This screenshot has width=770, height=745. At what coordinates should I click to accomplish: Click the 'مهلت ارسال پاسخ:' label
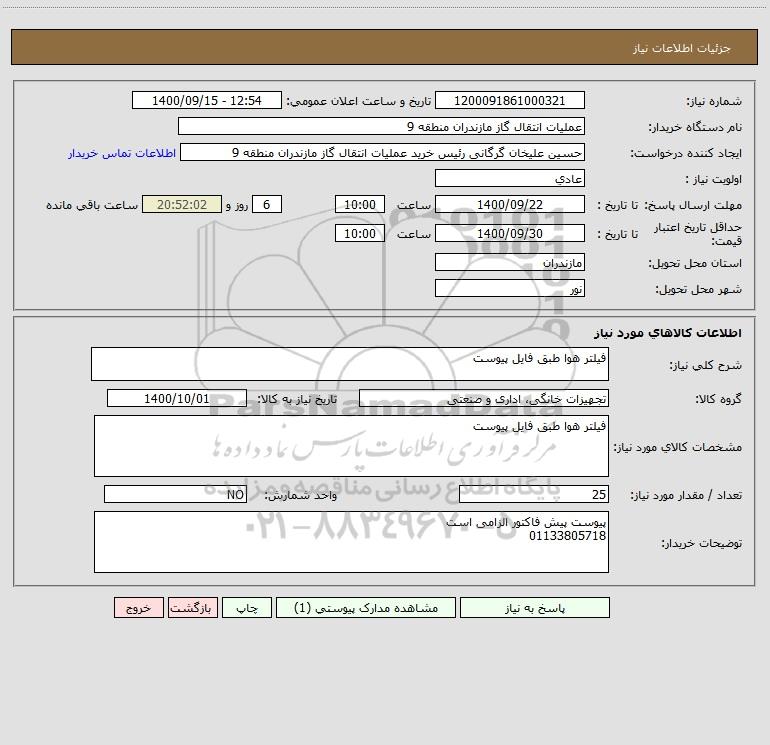tap(693, 205)
